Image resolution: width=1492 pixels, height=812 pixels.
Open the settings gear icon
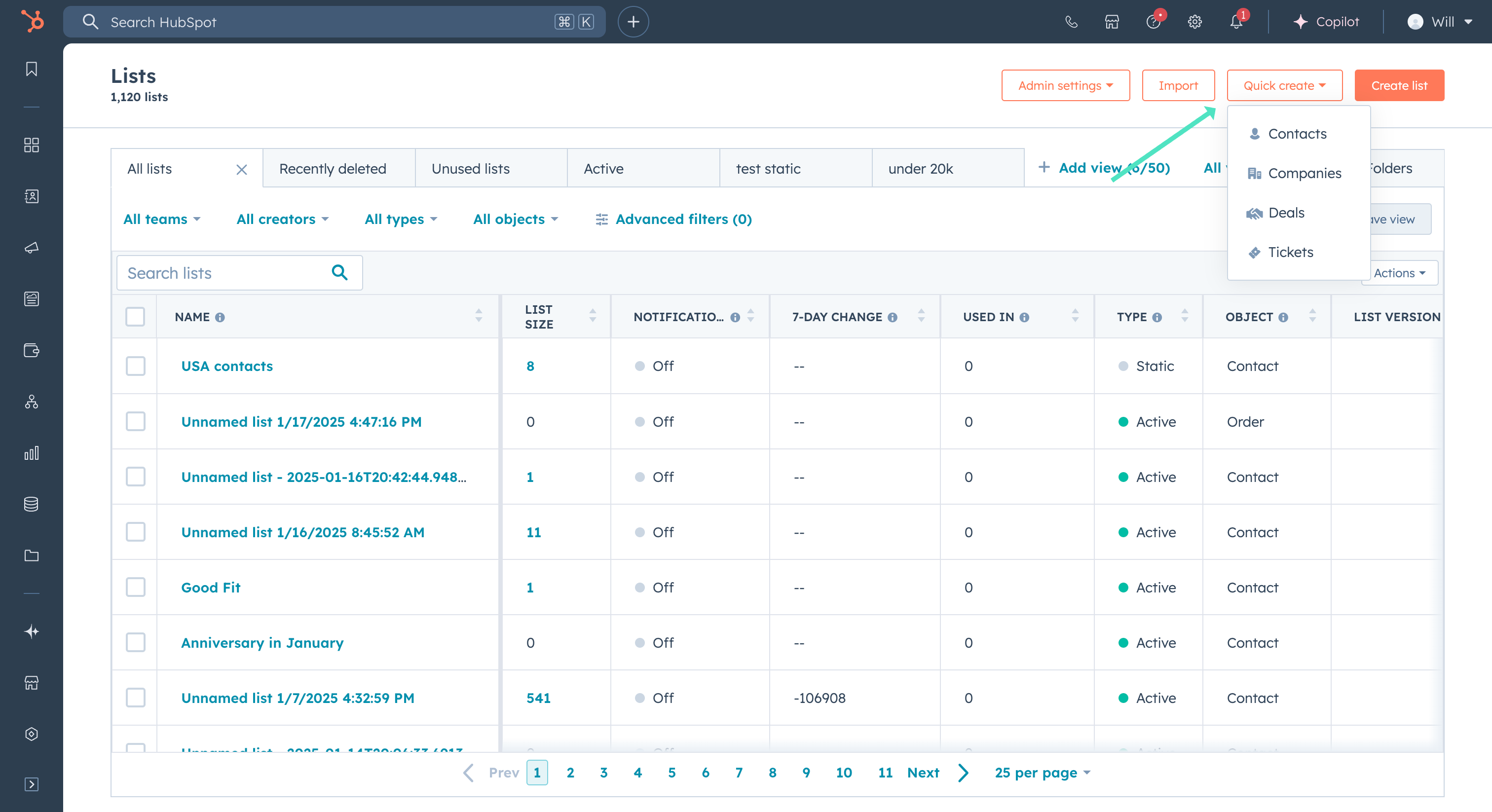pos(1195,22)
